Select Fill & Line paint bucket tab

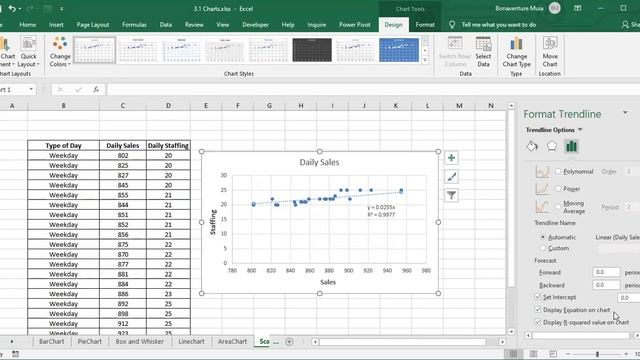(532, 146)
